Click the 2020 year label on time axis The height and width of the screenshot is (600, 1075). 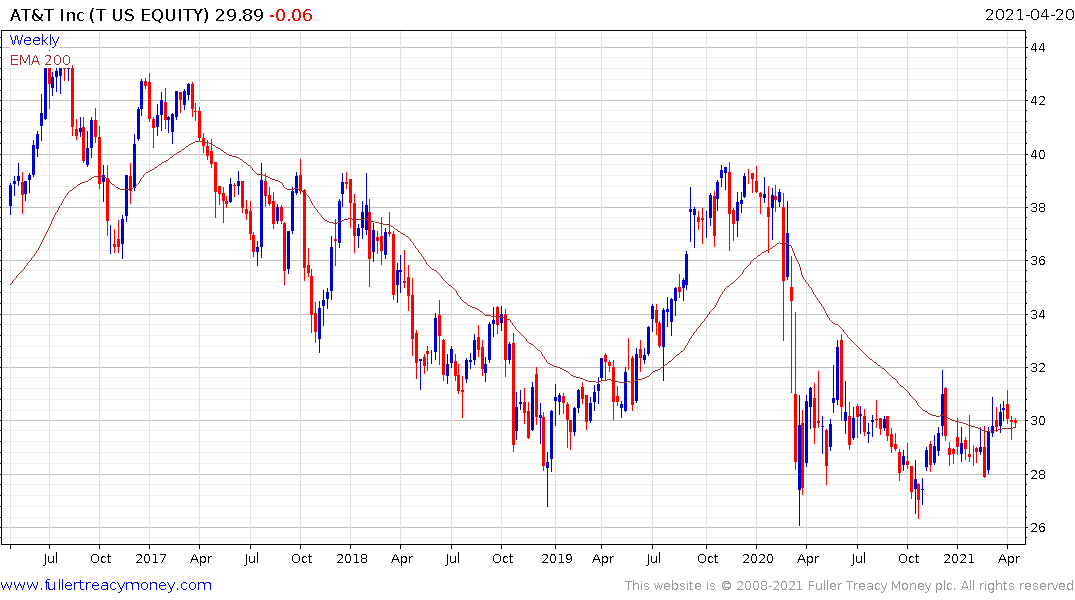click(758, 558)
